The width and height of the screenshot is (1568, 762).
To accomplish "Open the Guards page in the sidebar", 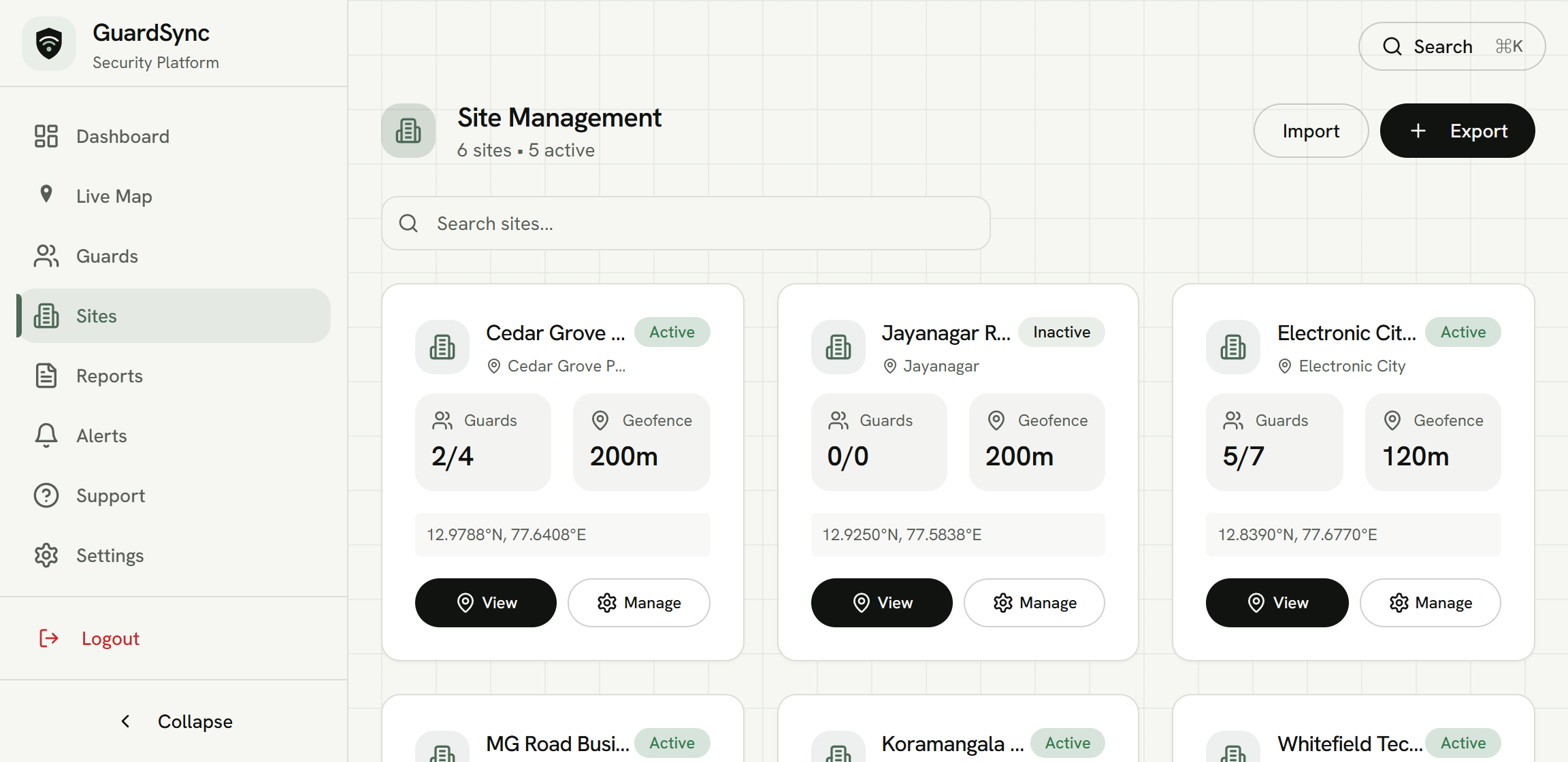I will [x=174, y=256].
